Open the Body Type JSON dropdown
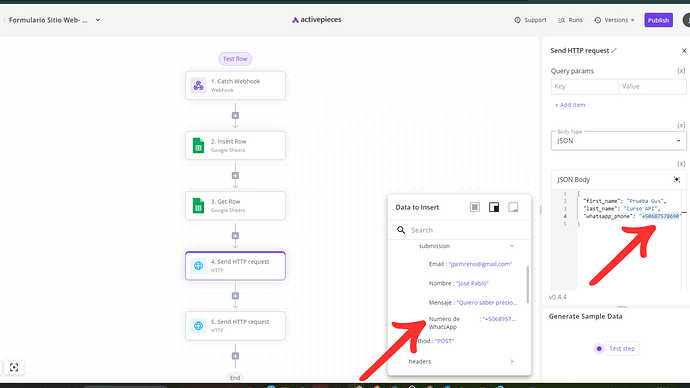This screenshot has height=388, width=690. [618, 141]
